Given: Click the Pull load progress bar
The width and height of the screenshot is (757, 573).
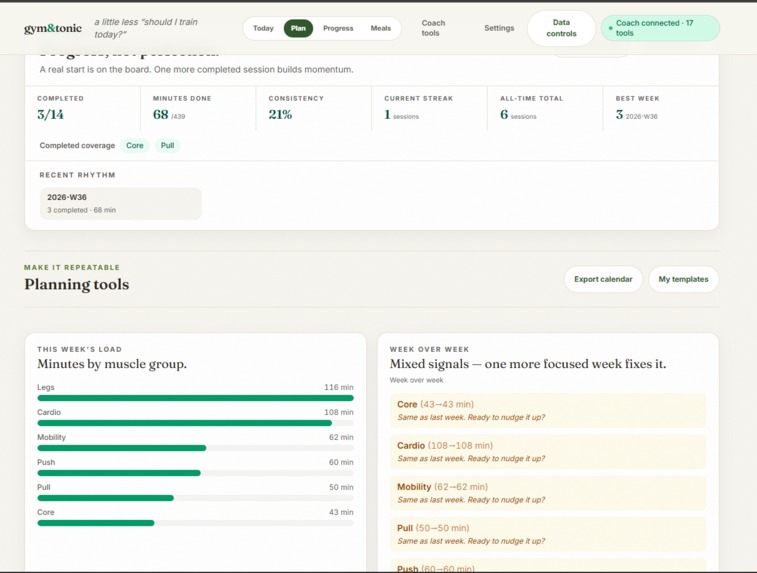Looking at the screenshot, I should tap(196, 498).
